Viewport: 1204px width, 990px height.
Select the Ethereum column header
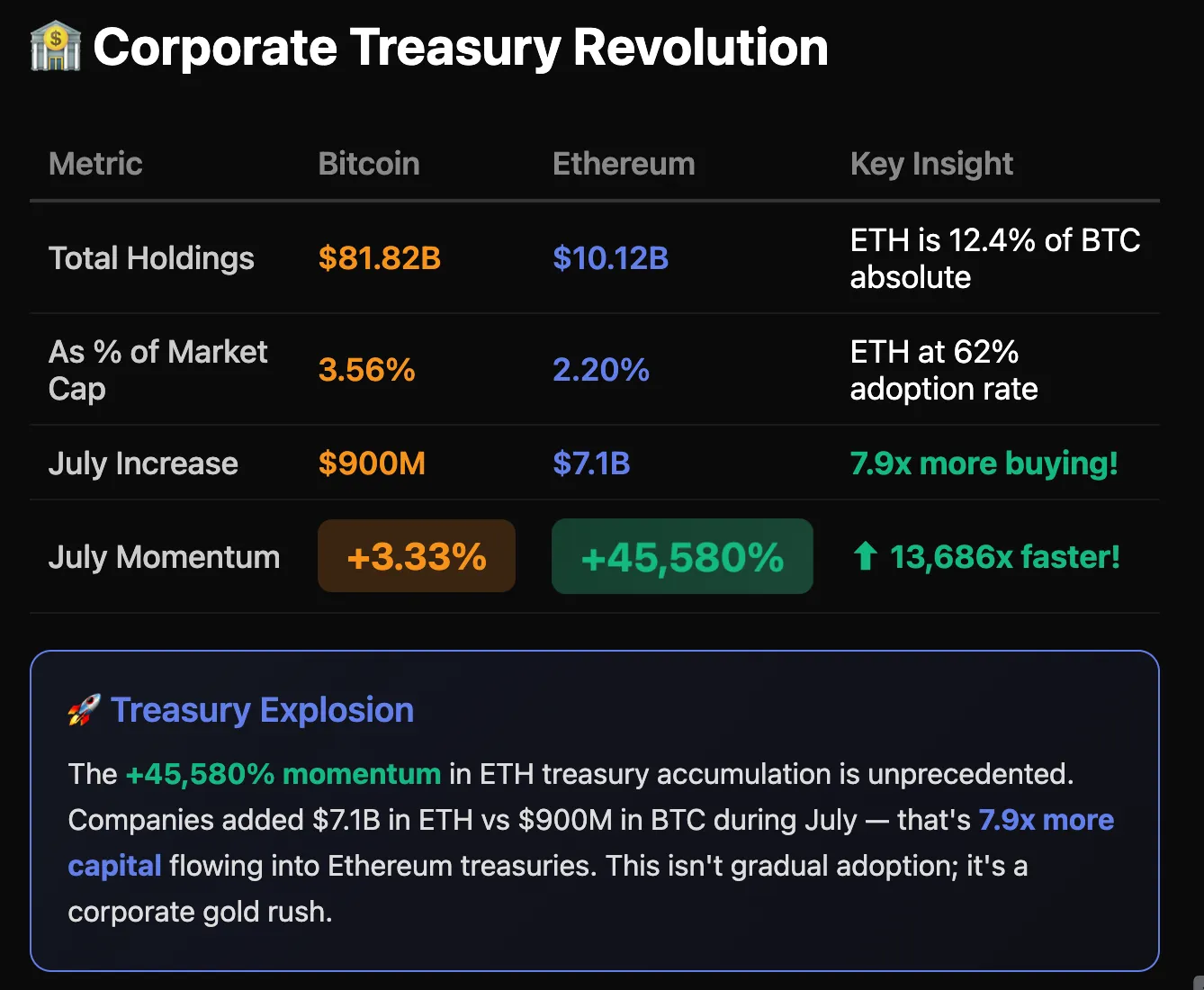pos(624,164)
